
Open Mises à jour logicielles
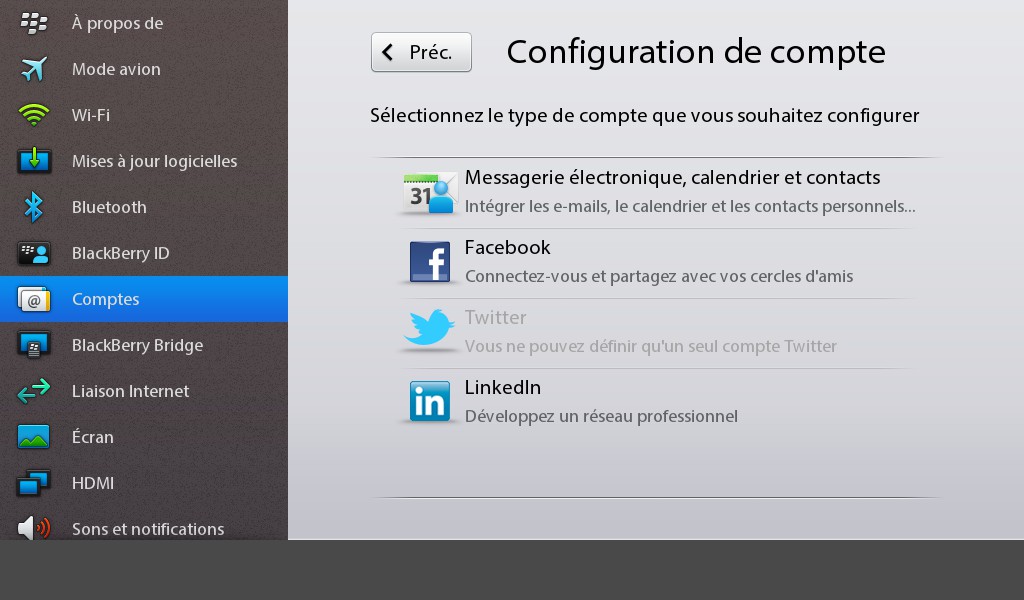(x=144, y=161)
